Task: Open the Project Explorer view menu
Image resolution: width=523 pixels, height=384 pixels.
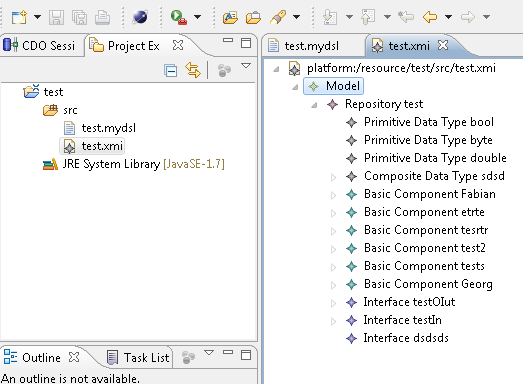Action: coord(246,66)
